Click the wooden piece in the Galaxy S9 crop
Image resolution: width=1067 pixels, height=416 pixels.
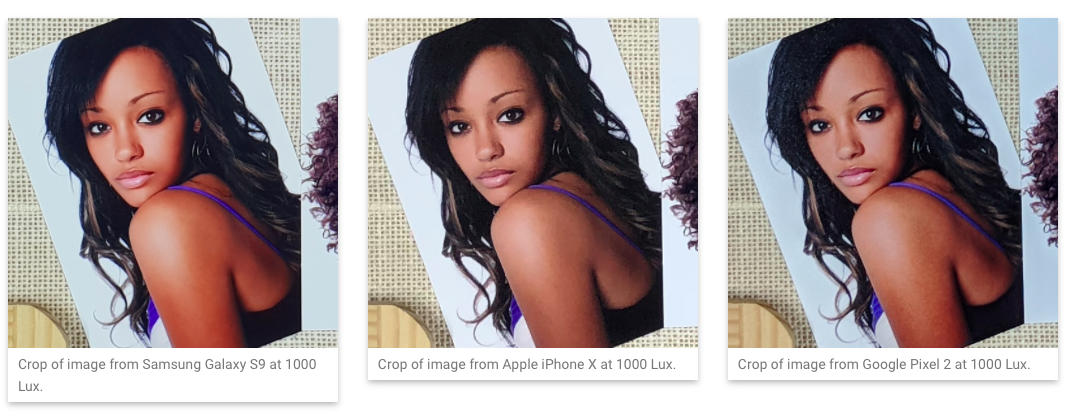[x=37, y=326]
